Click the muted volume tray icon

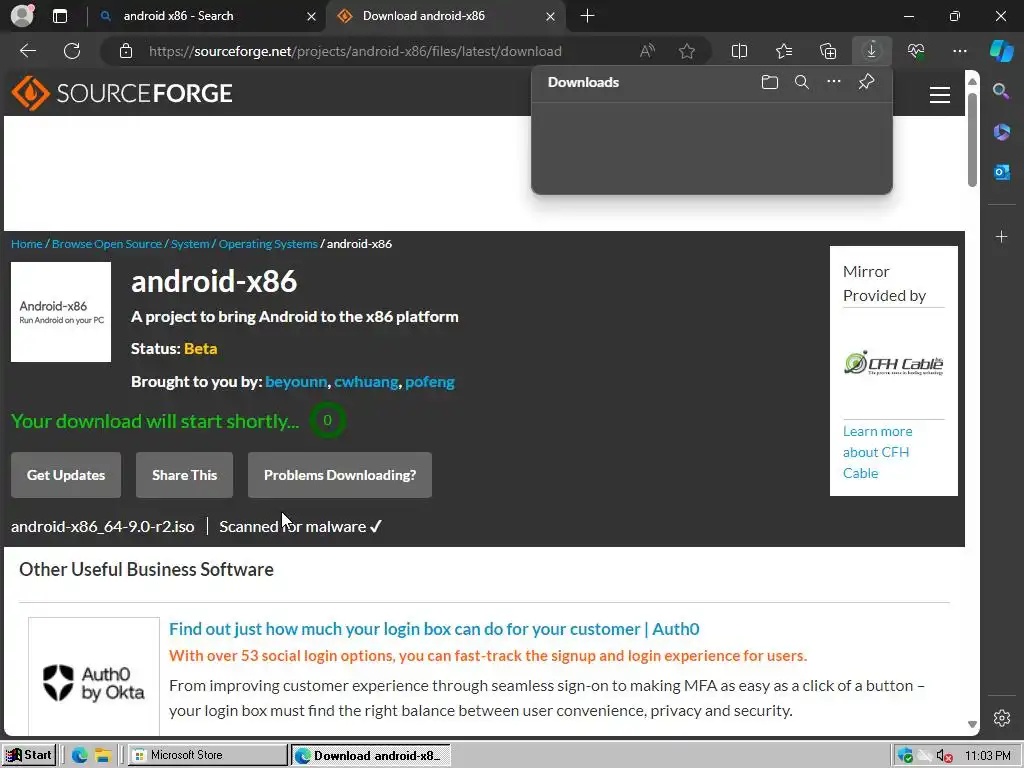[943, 756]
